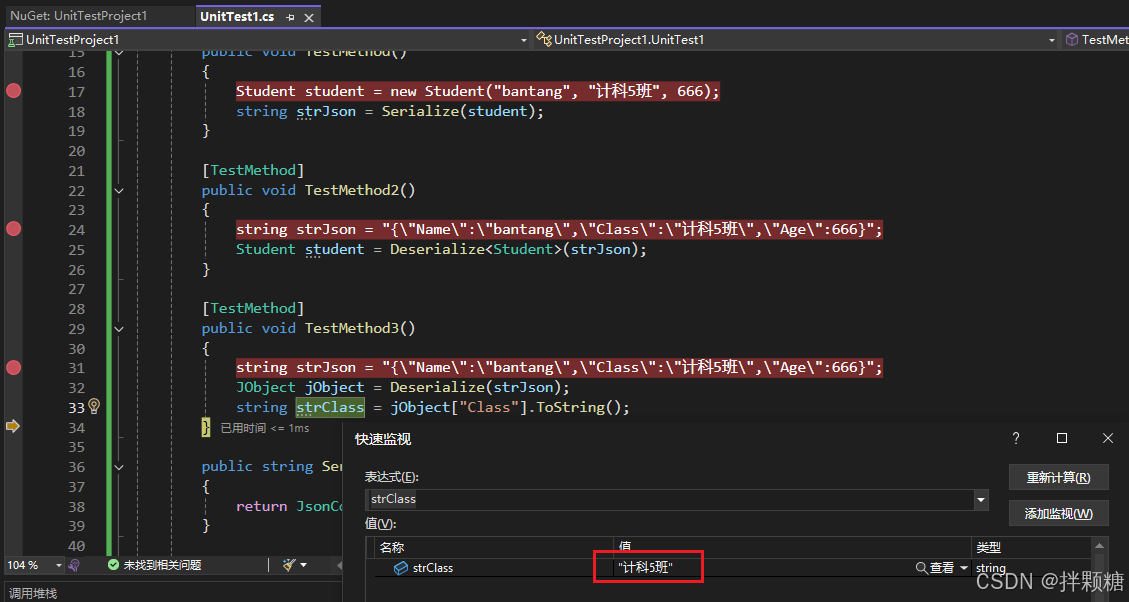This screenshot has width=1129, height=602.
Task: Click the 值 column header
Action: [792, 547]
